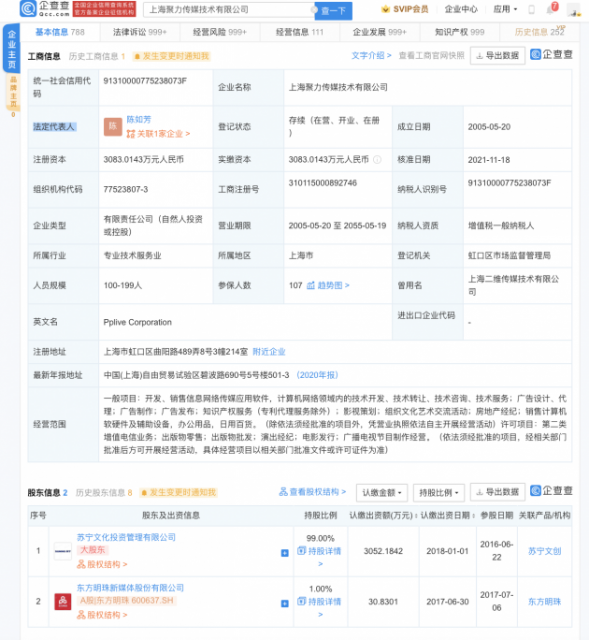The width and height of the screenshot is (589, 640).
Task: Open 企业中心 in header
Action: (461, 9)
